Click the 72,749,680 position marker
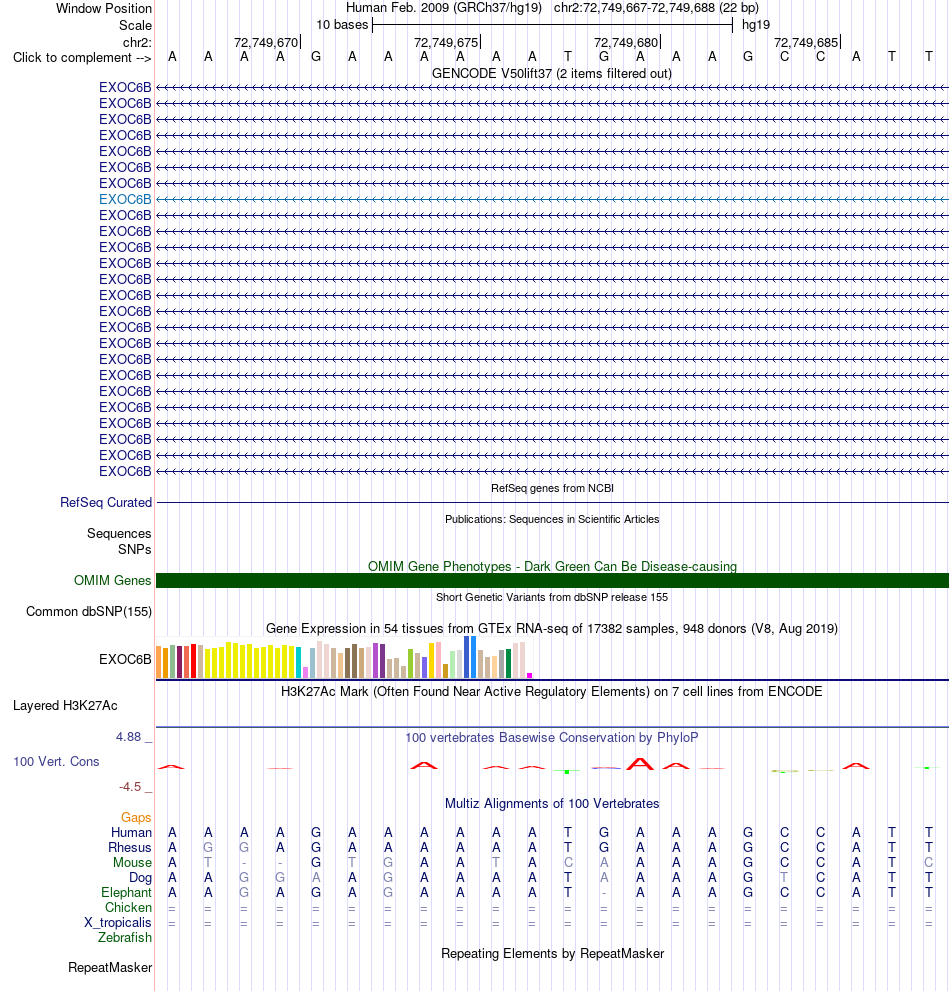950x991 pixels. [x=626, y=42]
